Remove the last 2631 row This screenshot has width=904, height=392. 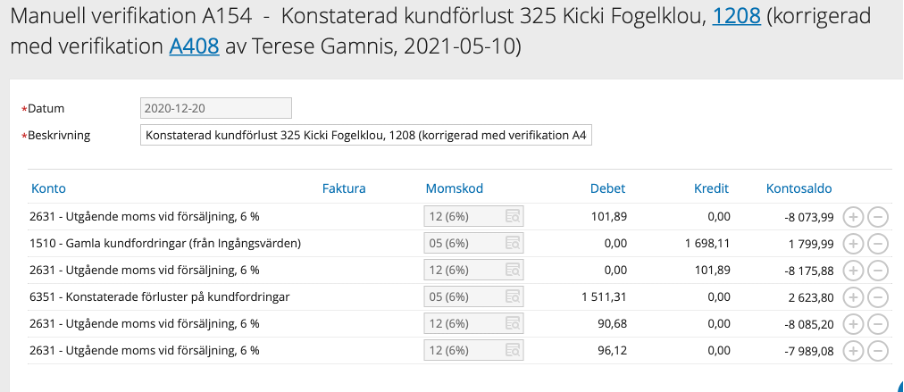(877, 350)
